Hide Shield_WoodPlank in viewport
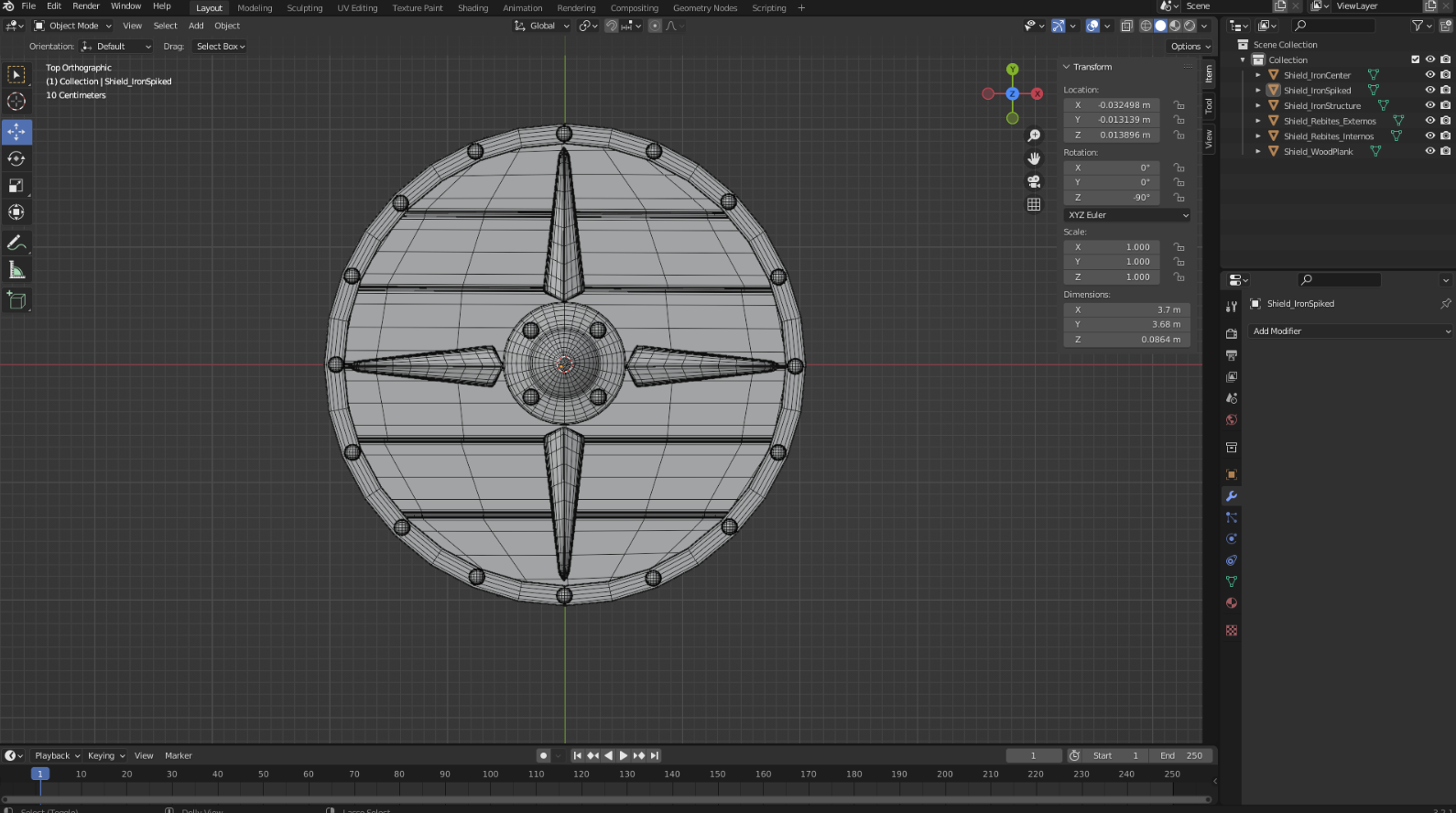The image size is (1456, 813). pos(1429,151)
